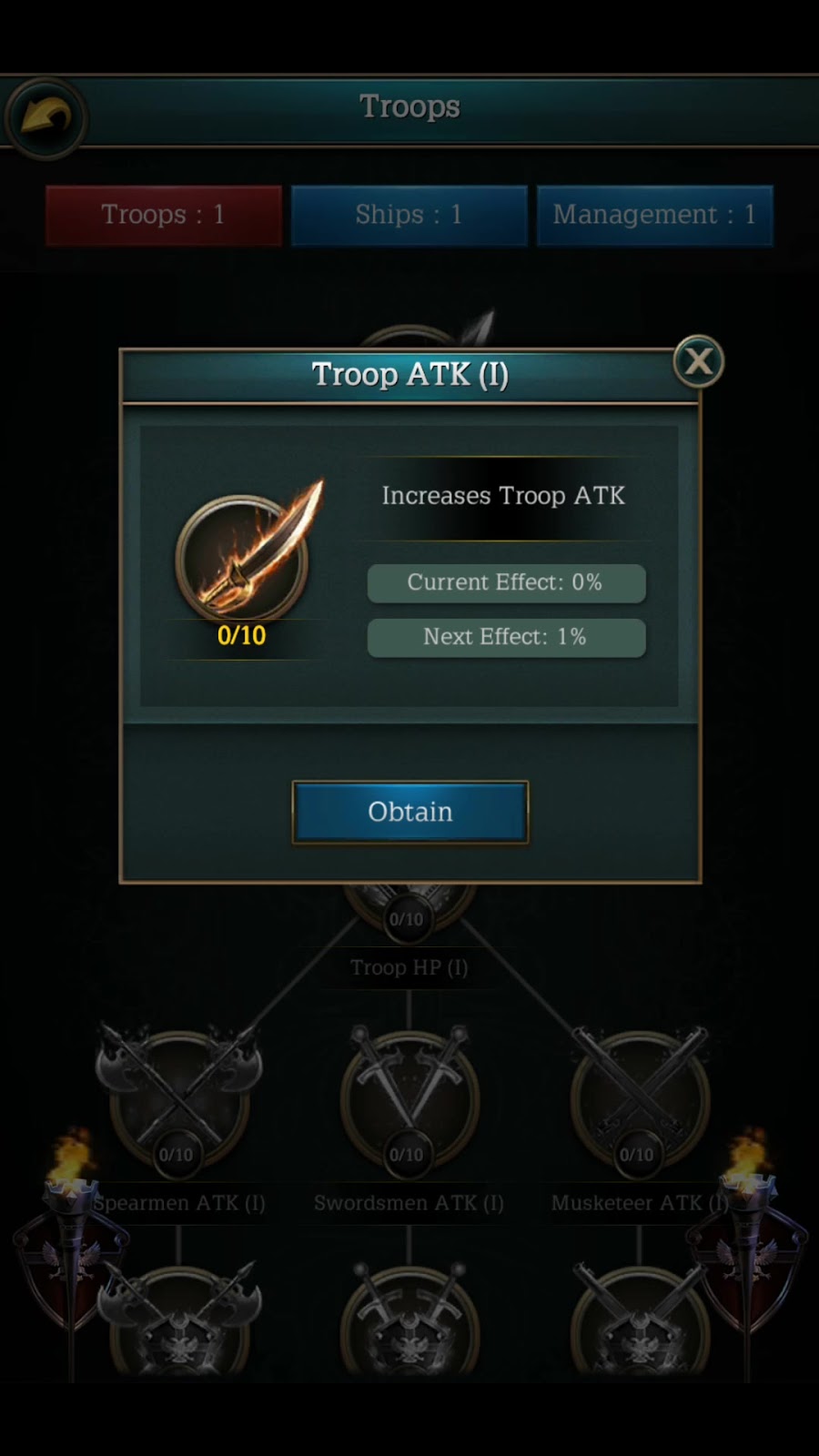
Task: Close the Troop ATK (I) dialog
Action: 698,362
